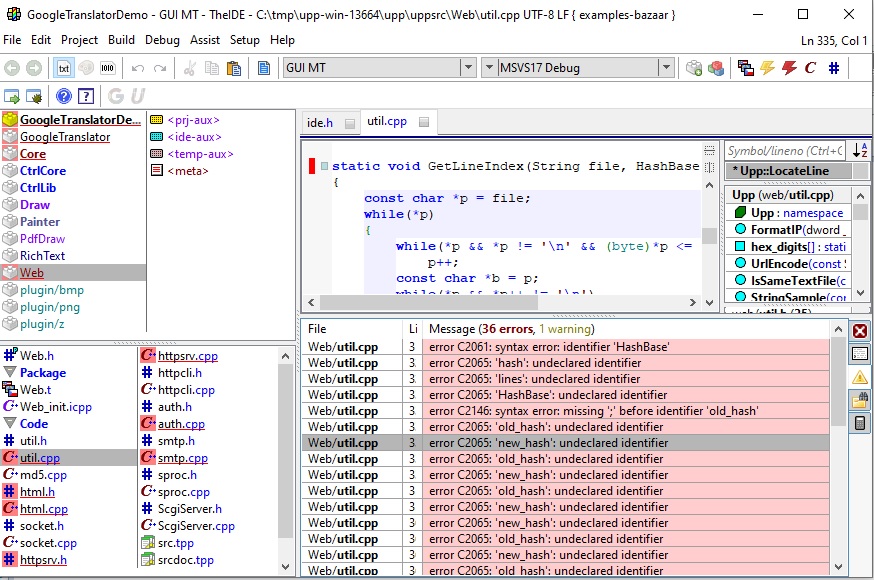Screen dimensions: 874x580
Task: Open the Build menu
Action: click(x=121, y=40)
